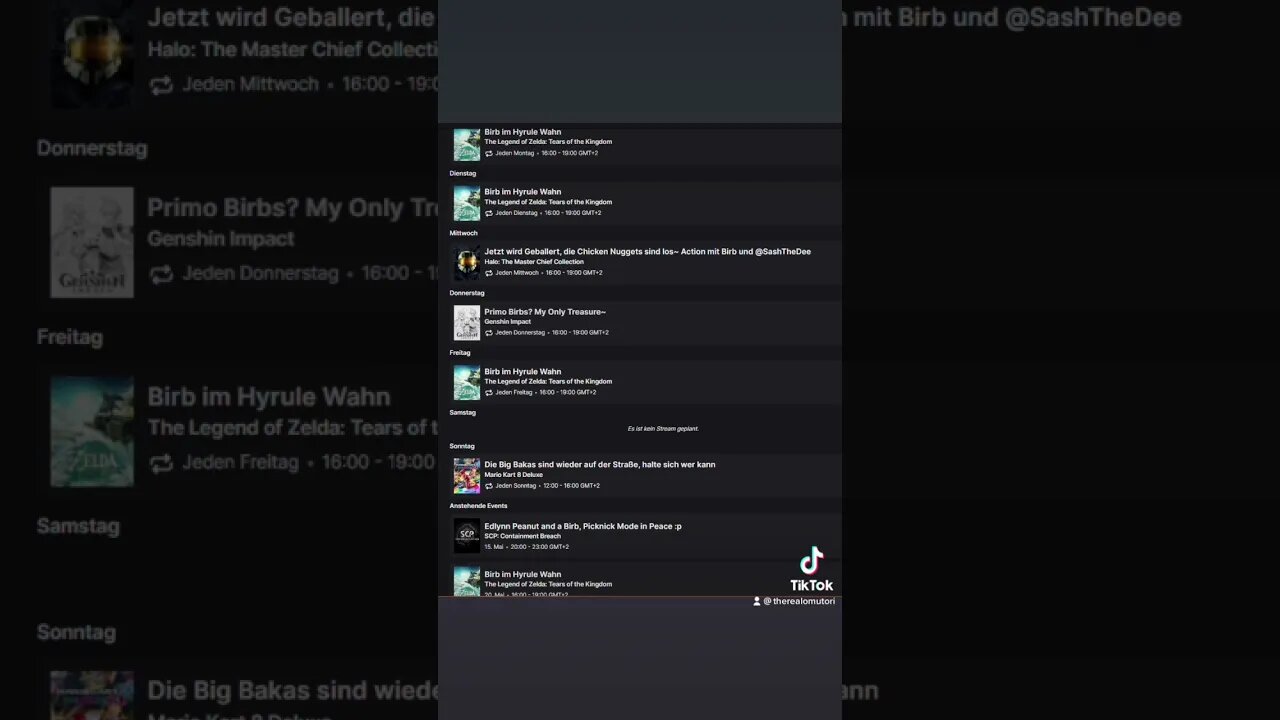The image size is (1280, 720).
Task: Select small 'Dienstag' day header
Action: coord(463,173)
